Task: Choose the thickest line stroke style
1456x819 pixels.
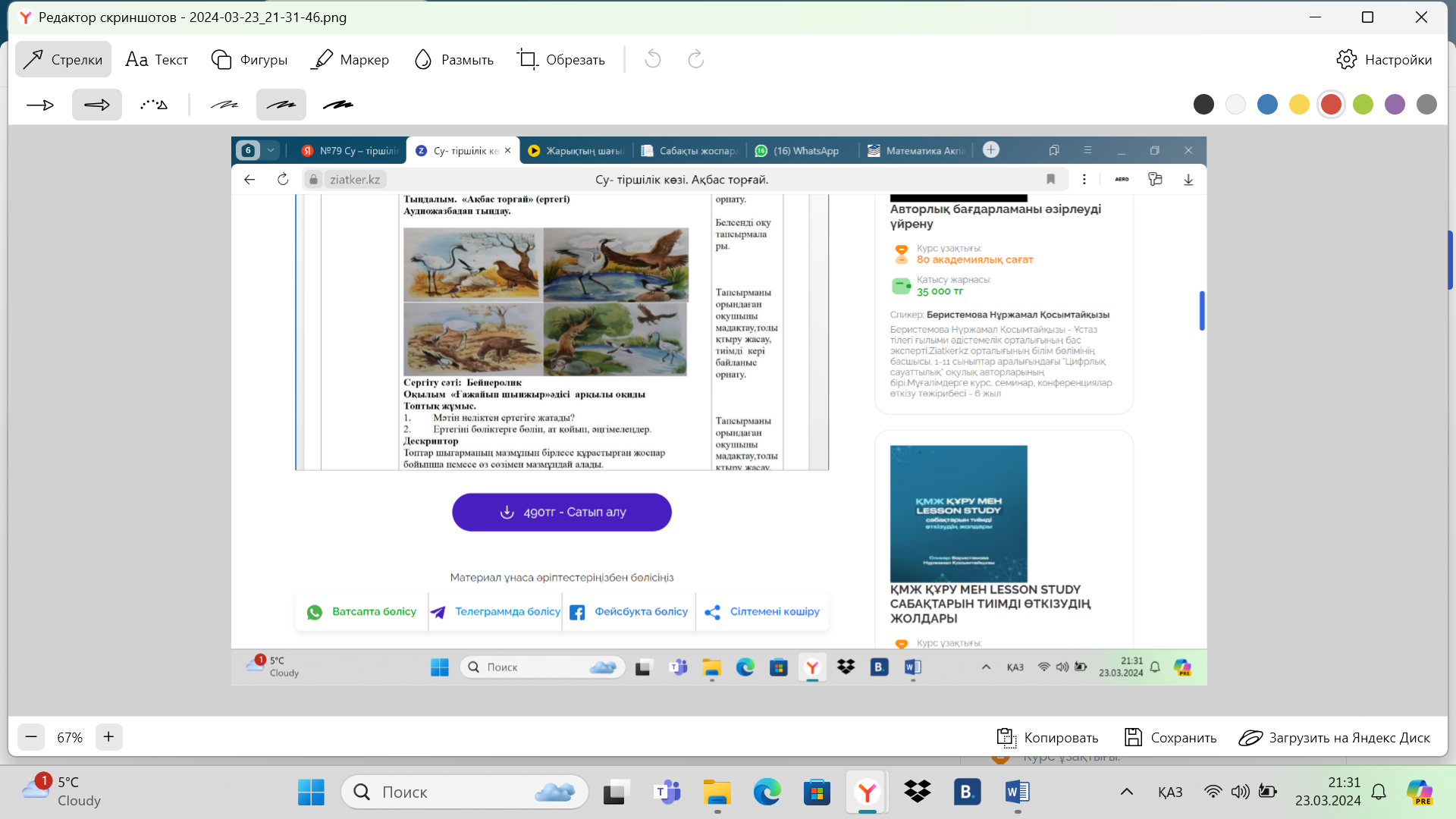Action: [338, 105]
